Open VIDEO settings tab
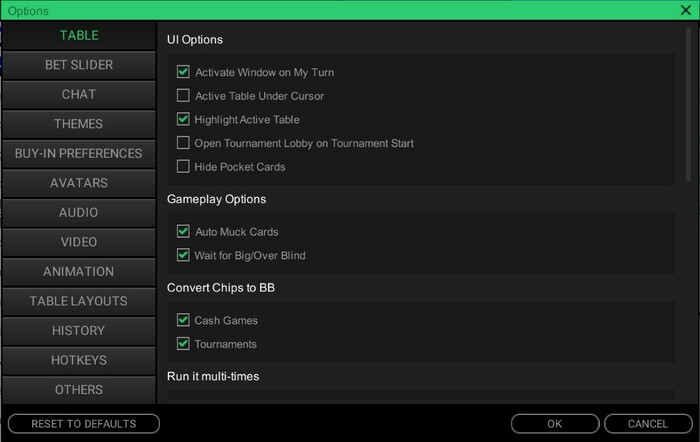Image resolution: width=700 pixels, height=442 pixels. coord(79,242)
